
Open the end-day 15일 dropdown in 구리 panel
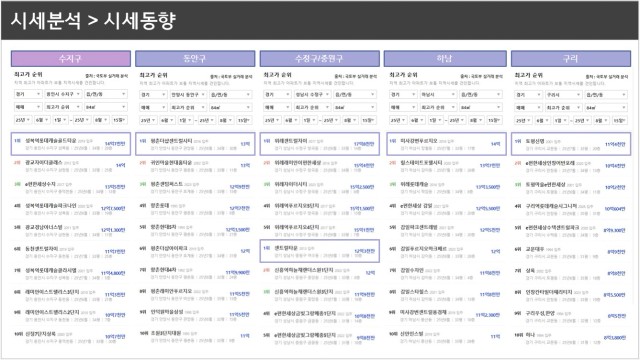point(620,120)
